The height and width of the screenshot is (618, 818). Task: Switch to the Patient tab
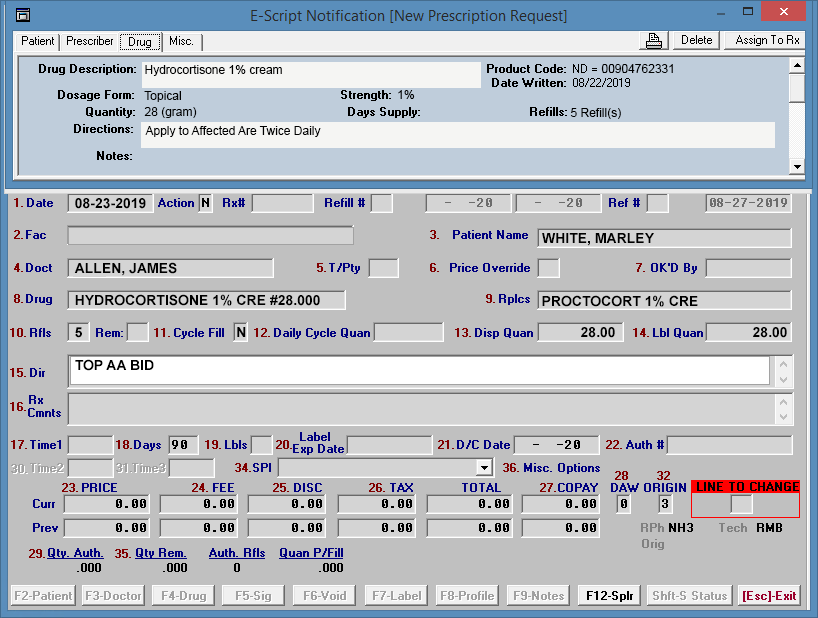(x=38, y=41)
